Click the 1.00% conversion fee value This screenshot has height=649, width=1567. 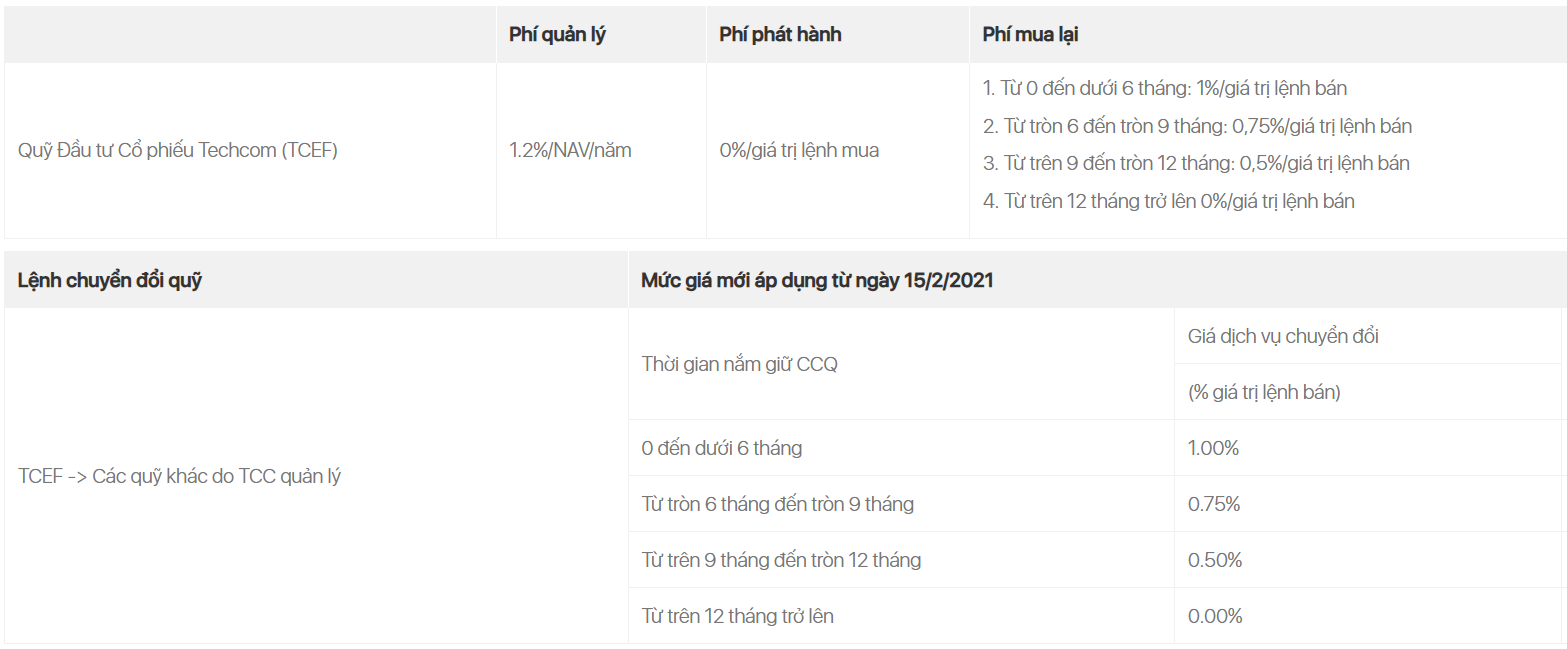click(x=1213, y=448)
